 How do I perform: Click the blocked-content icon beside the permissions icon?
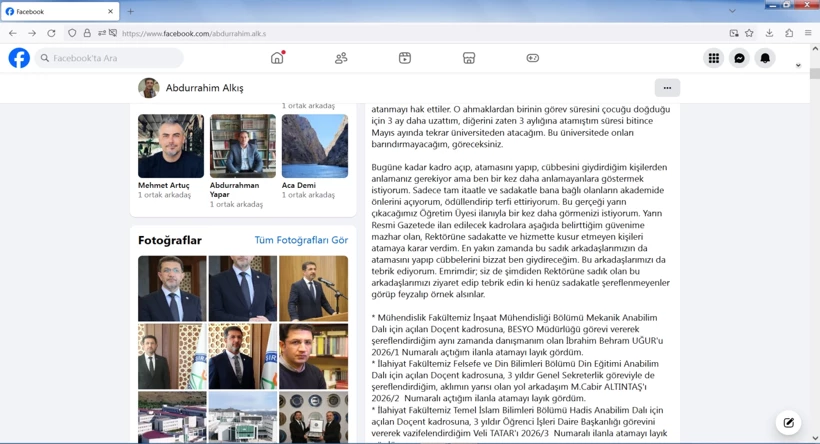(x=112, y=33)
